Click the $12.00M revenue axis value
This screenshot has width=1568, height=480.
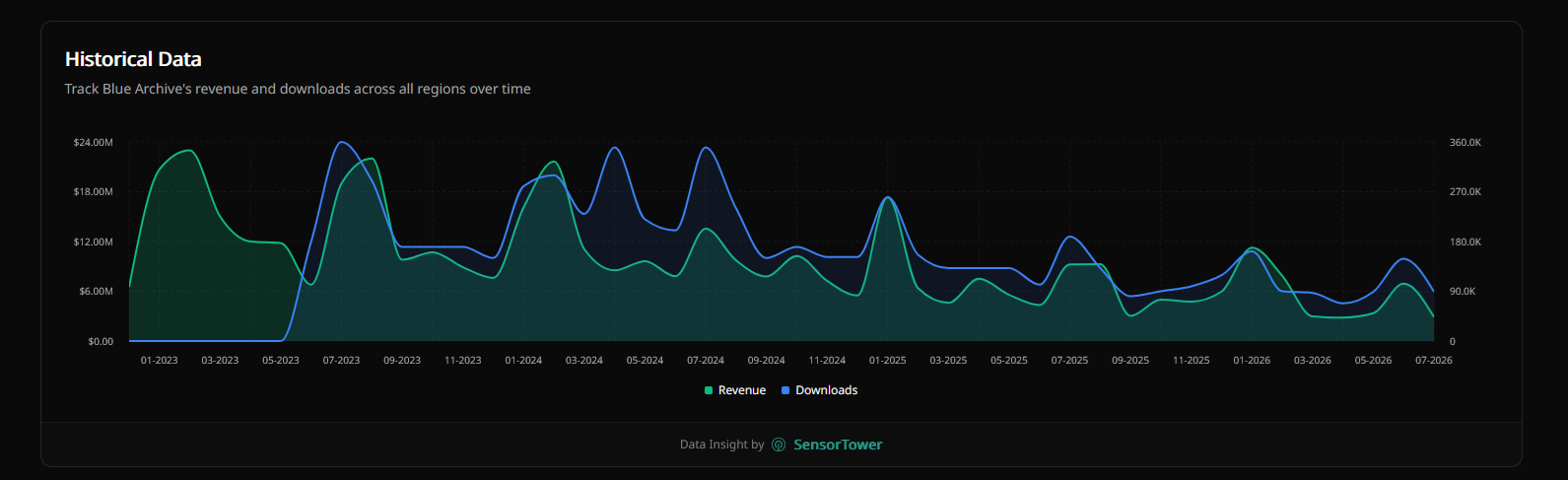[94, 242]
